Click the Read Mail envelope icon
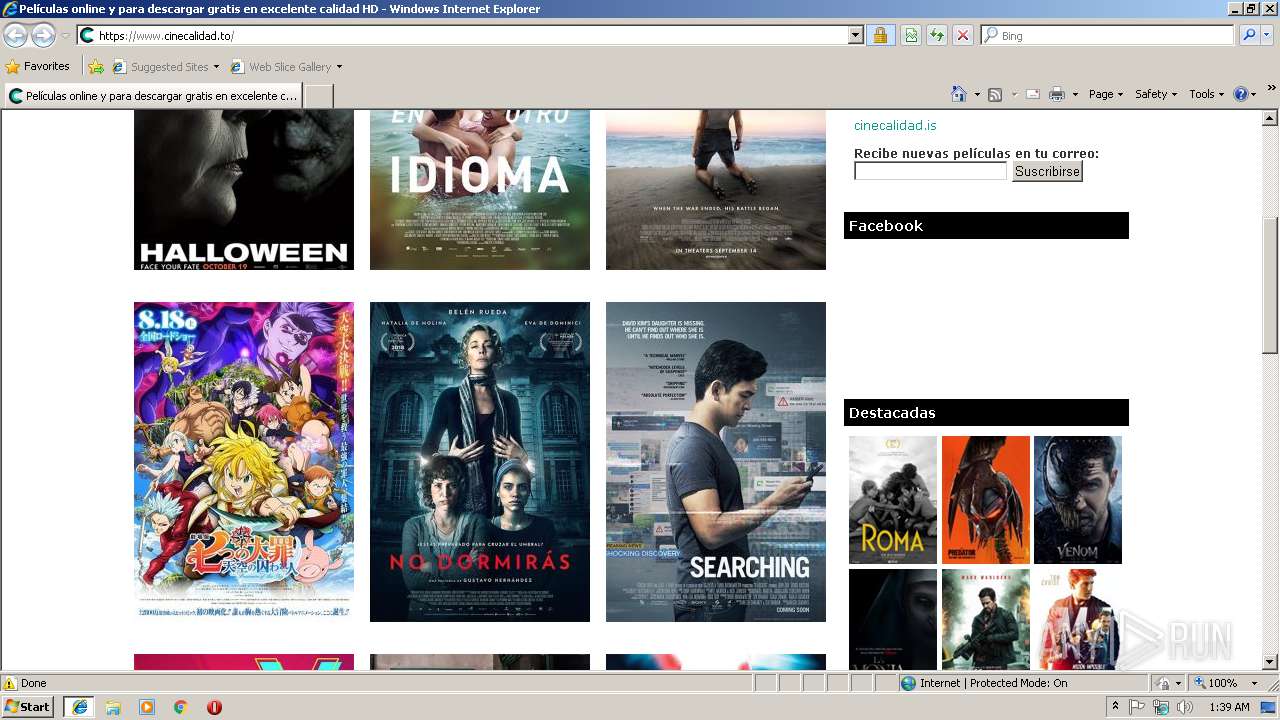The height and width of the screenshot is (720, 1280). point(1033,94)
